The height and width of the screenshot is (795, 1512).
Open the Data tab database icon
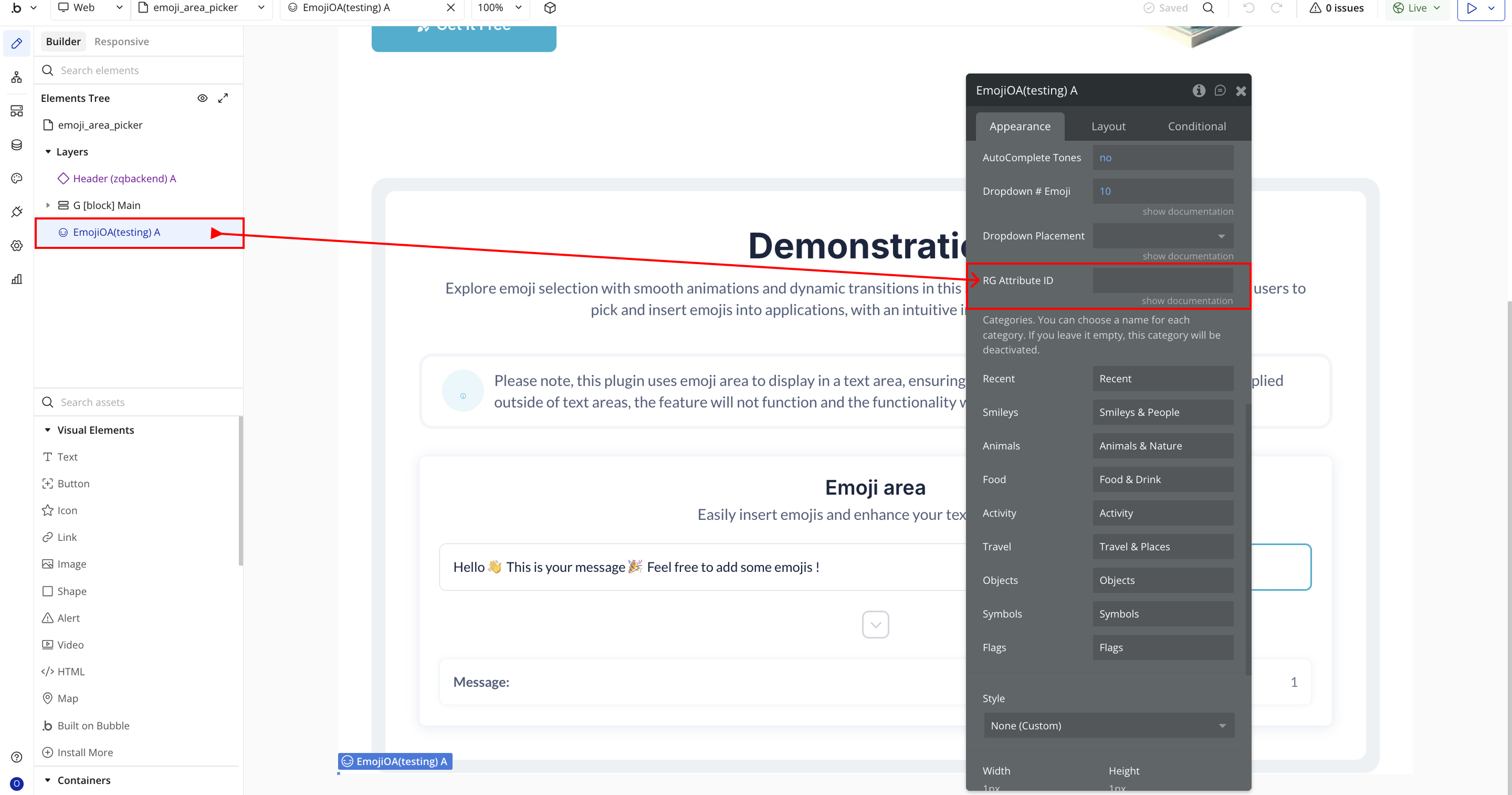point(16,144)
